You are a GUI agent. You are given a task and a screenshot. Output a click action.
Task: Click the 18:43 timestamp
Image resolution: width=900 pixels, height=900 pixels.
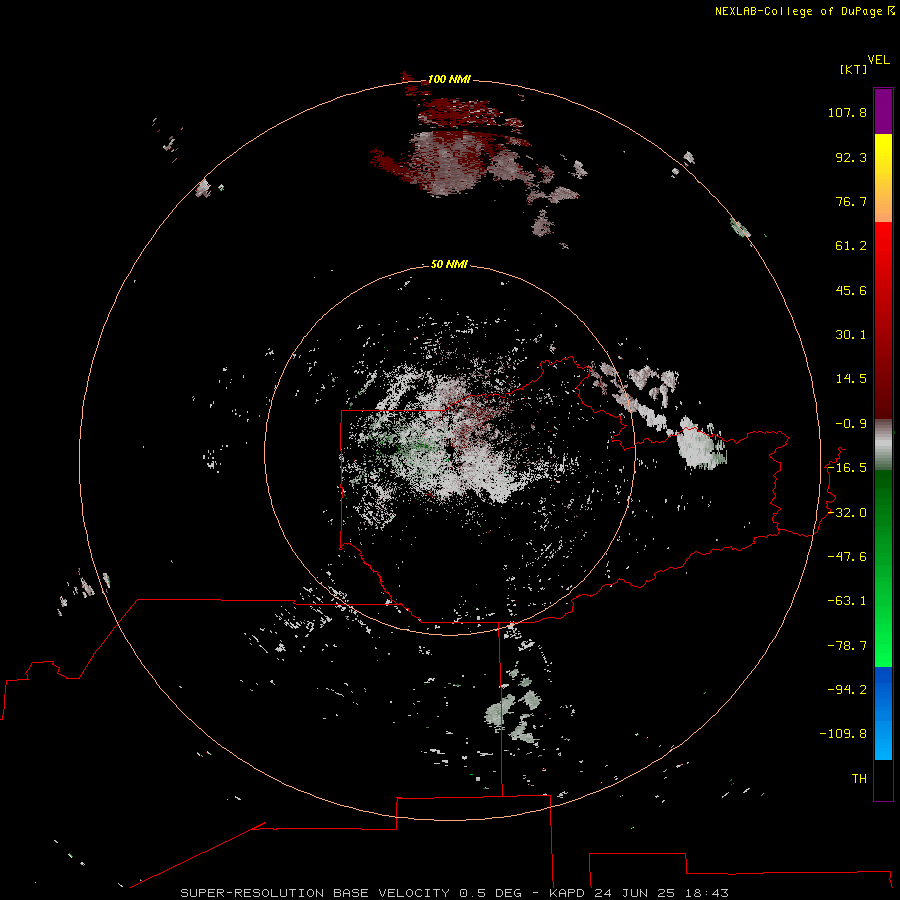(707, 893)
